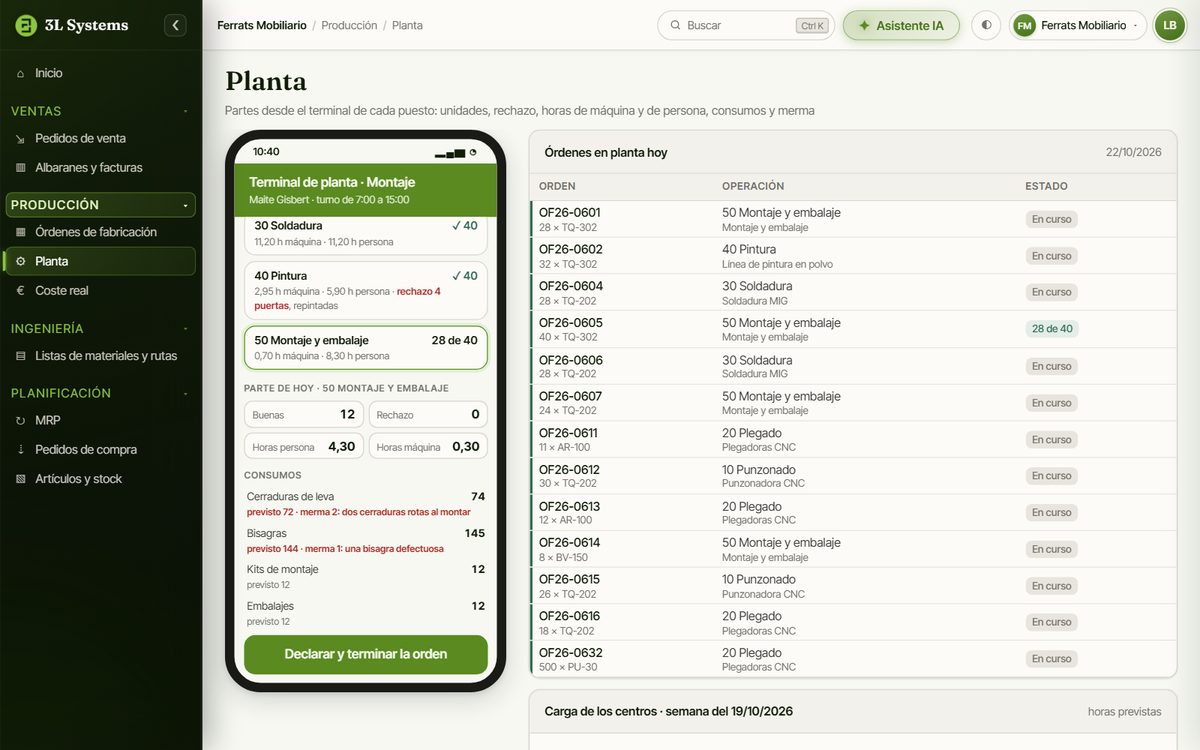Collapse the PLANIFICACIÓN section

coord(100,393)
